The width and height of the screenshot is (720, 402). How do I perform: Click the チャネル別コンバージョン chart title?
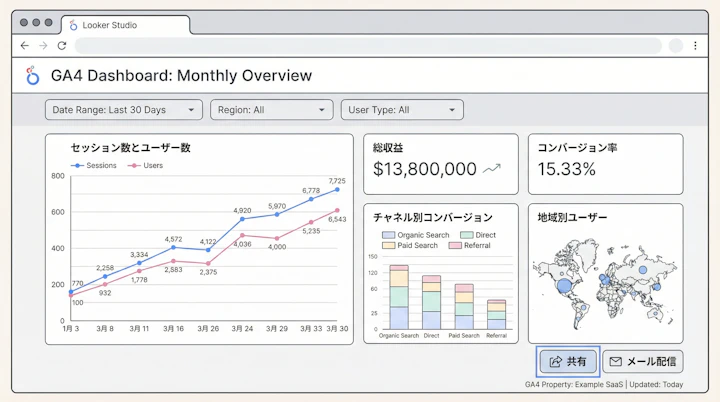tap(433, 217)
